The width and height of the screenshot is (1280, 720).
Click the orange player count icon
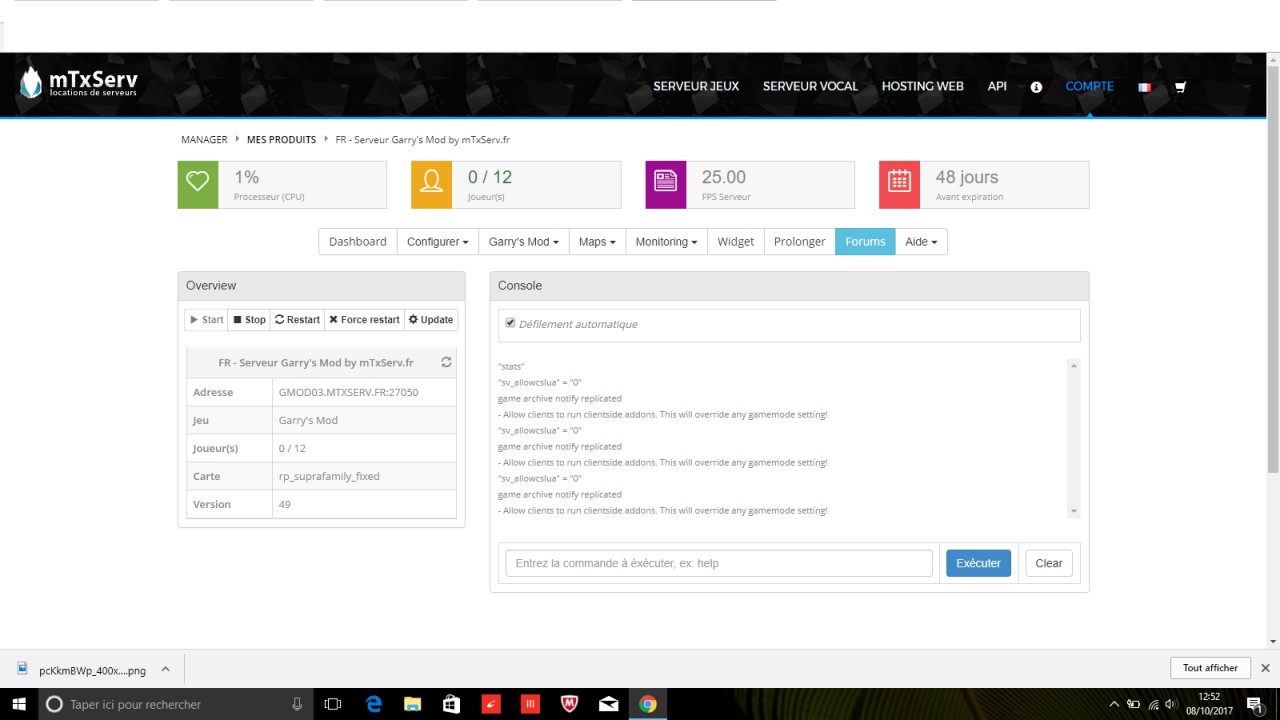(431, 185)
